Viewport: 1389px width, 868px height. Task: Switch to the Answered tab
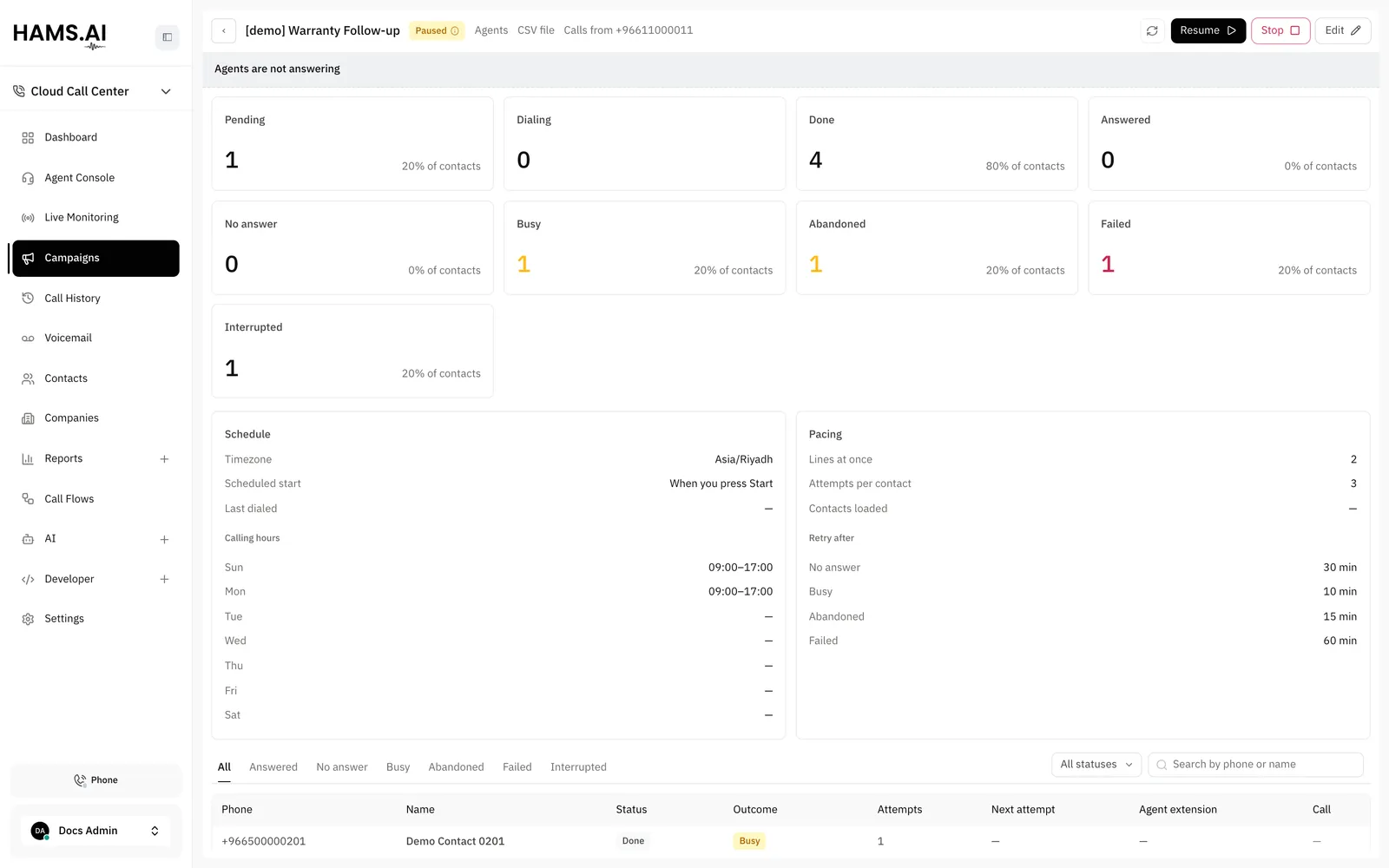tap(273, 767)
